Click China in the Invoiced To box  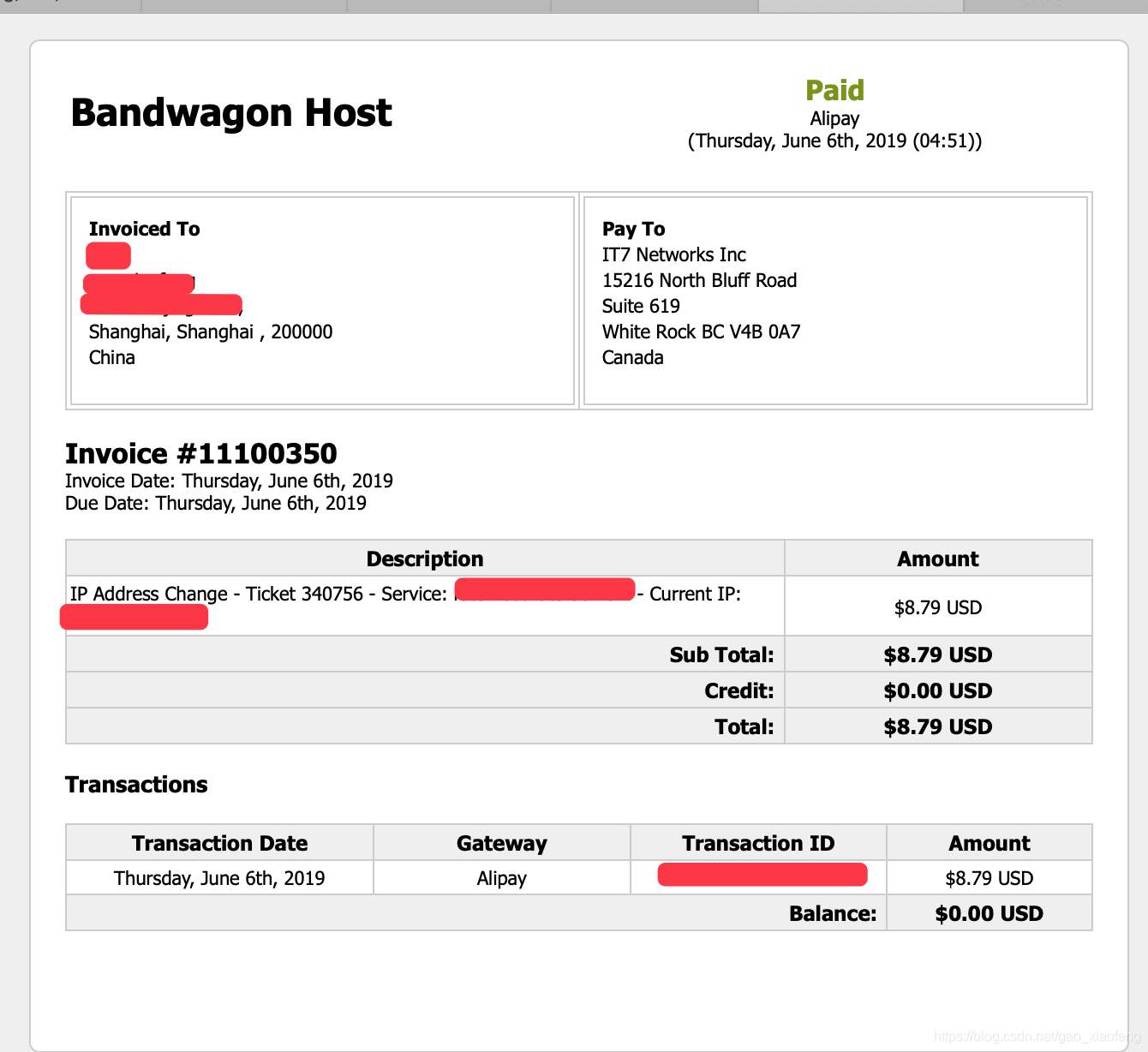(112, 357)
